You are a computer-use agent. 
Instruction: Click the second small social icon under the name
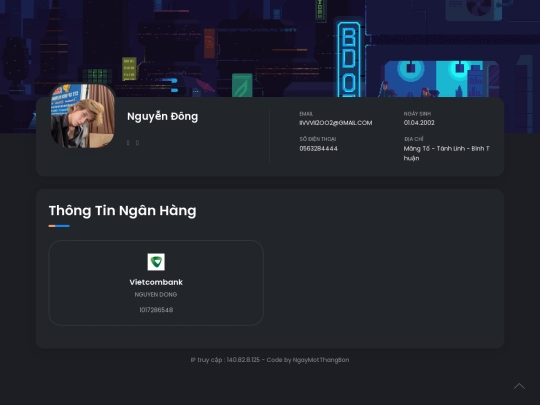click(x=137, y=143)
